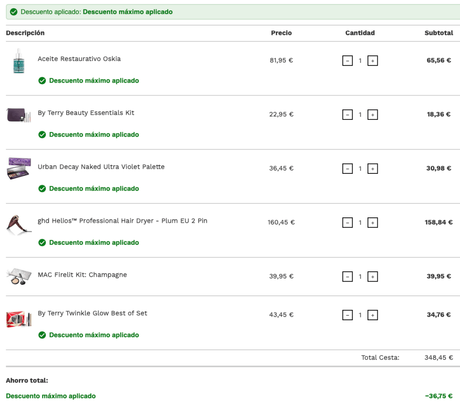Image resolution: width=460 pixels, height=406 pixels.
Task: Open MAC Firelit Kit: Champagne link
Action: point(82,275)
